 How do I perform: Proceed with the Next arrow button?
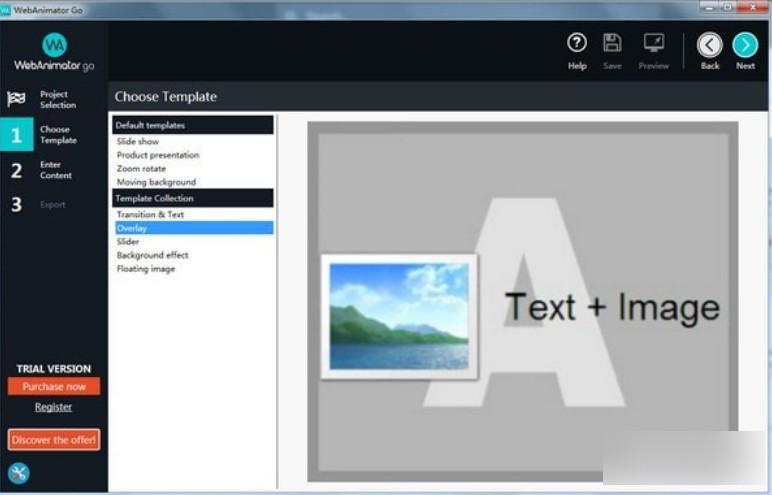tap(745, 45)
